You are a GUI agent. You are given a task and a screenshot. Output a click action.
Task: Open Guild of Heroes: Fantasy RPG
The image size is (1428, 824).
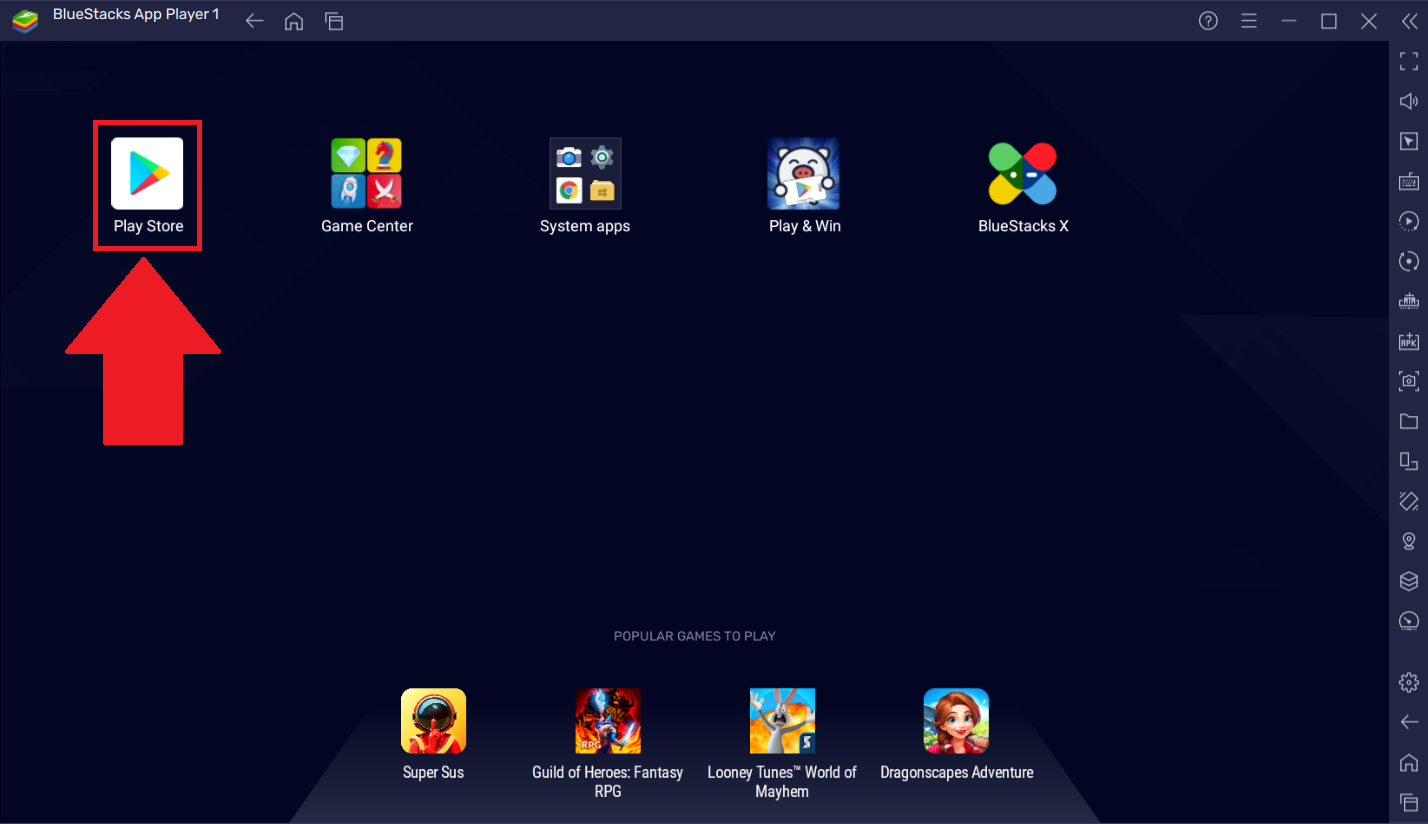tap(608, 742)
